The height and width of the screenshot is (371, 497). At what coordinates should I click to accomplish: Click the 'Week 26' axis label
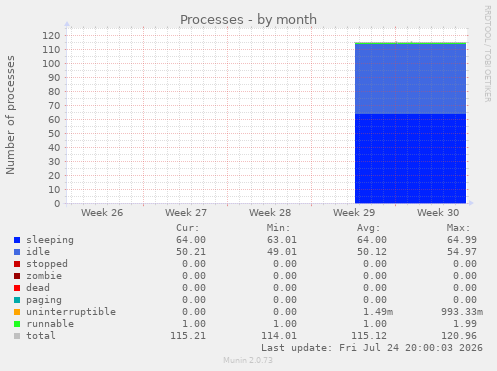[x=102, y=213]
